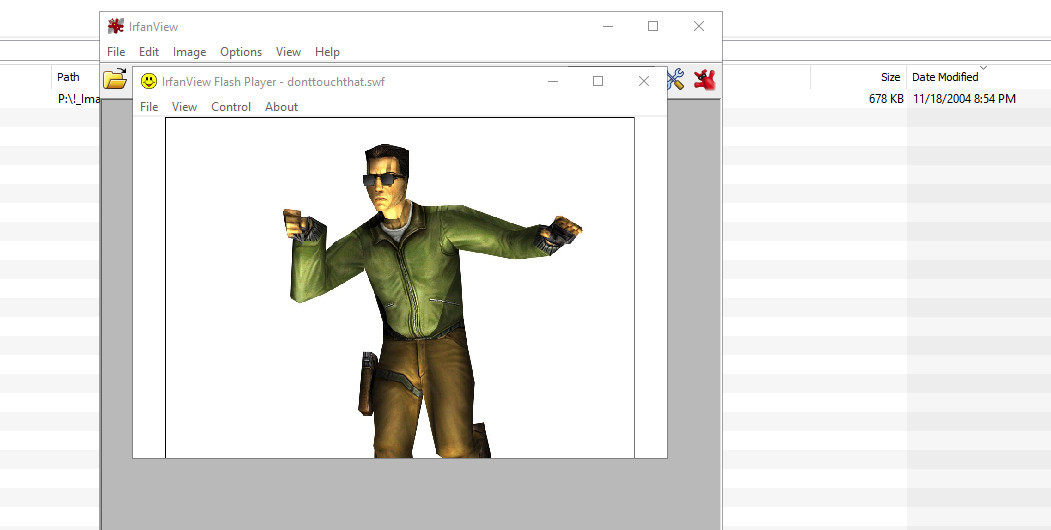Open the File menu in IrfanView main window
Screen dimensions: 1051x530
coord(116,52)
